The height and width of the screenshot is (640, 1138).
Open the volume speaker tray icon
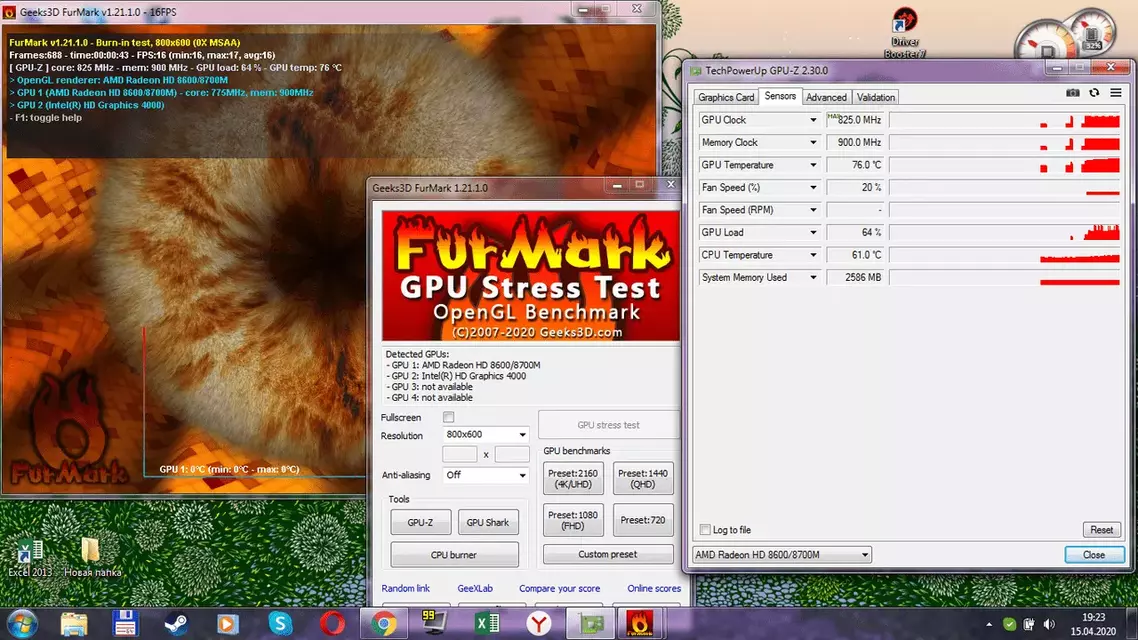[x=1049, y=624]
